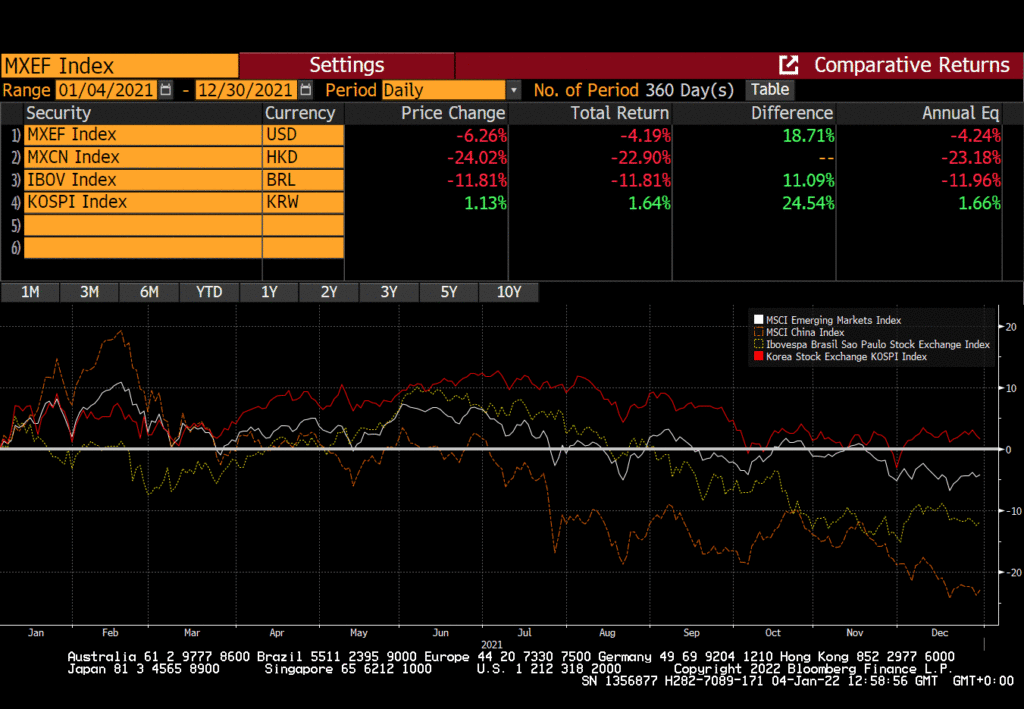
Task: Select the 2Y range button
Action: pyautogui.click(x=329, y=292)
